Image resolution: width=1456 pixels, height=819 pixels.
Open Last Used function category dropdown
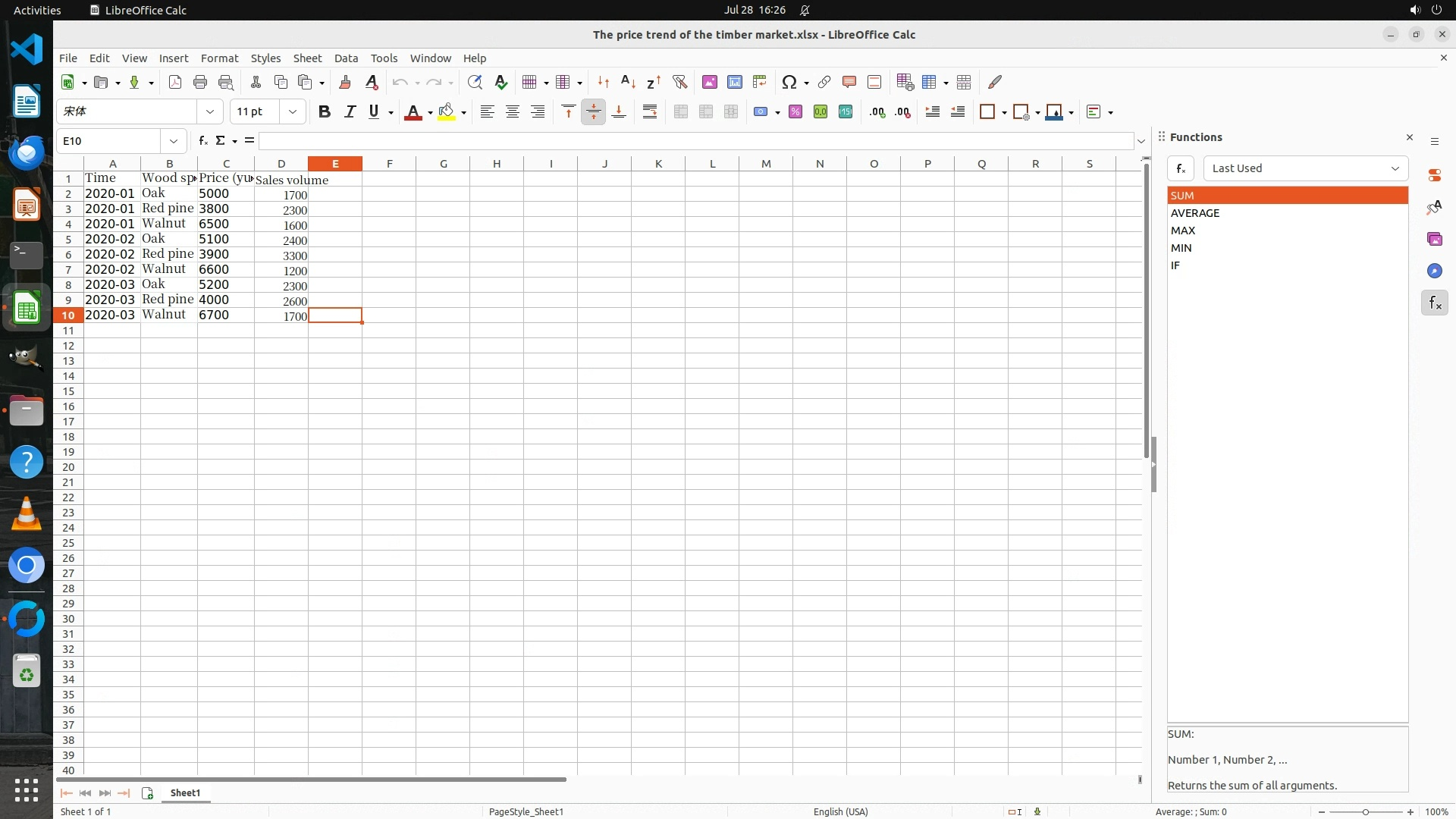[1305, 168]
